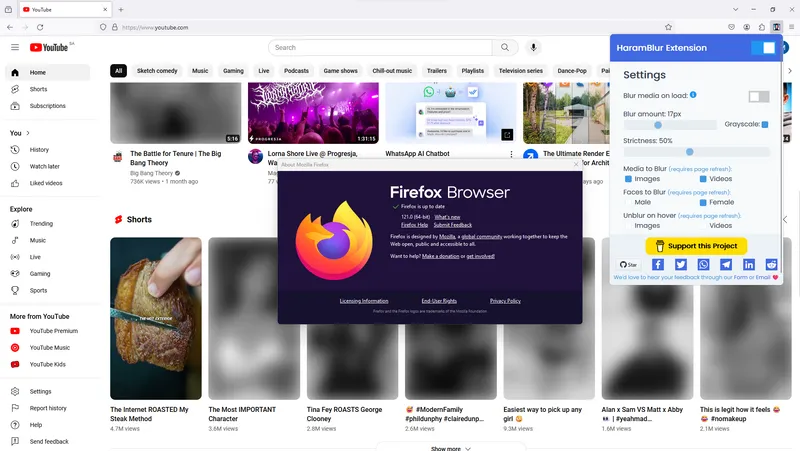Expand the You section in YouTube sidebar
Image resolution: width=800 pixels, height=451 pixels.
pyautogui.click(x=20, y=133)
